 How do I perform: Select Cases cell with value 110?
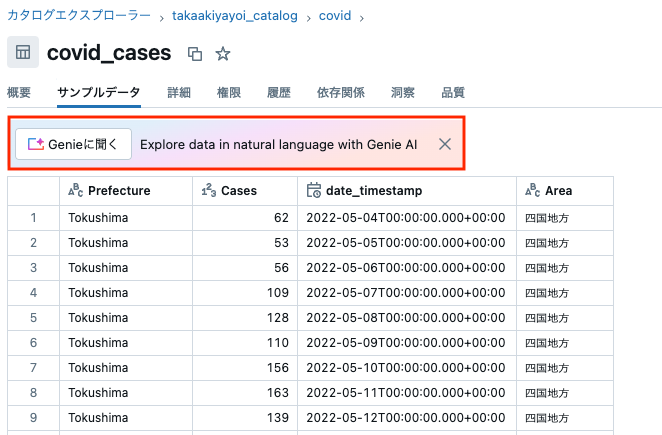(245, 343)
